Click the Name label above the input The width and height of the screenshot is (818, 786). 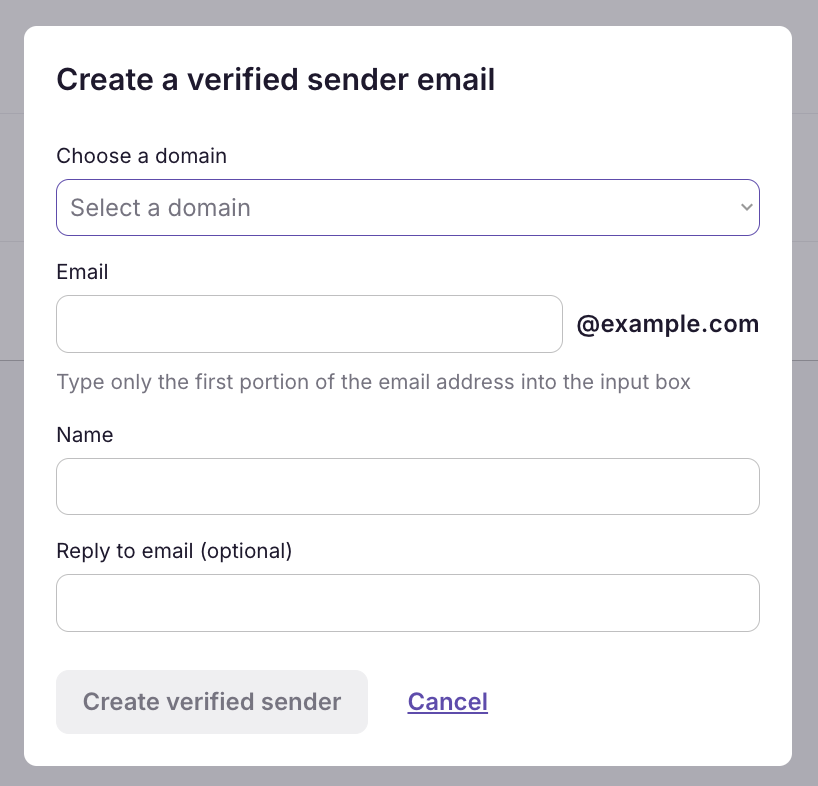(85, 435)
